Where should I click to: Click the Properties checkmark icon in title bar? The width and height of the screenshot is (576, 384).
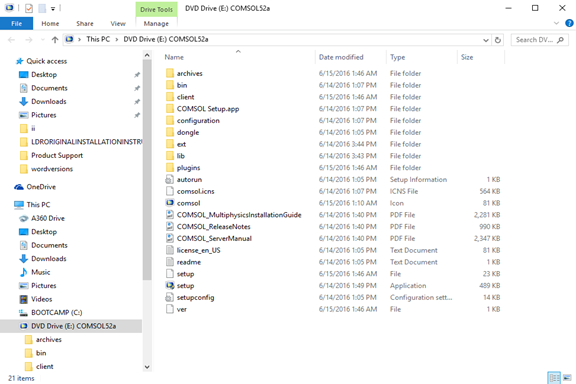click(29, 8)
